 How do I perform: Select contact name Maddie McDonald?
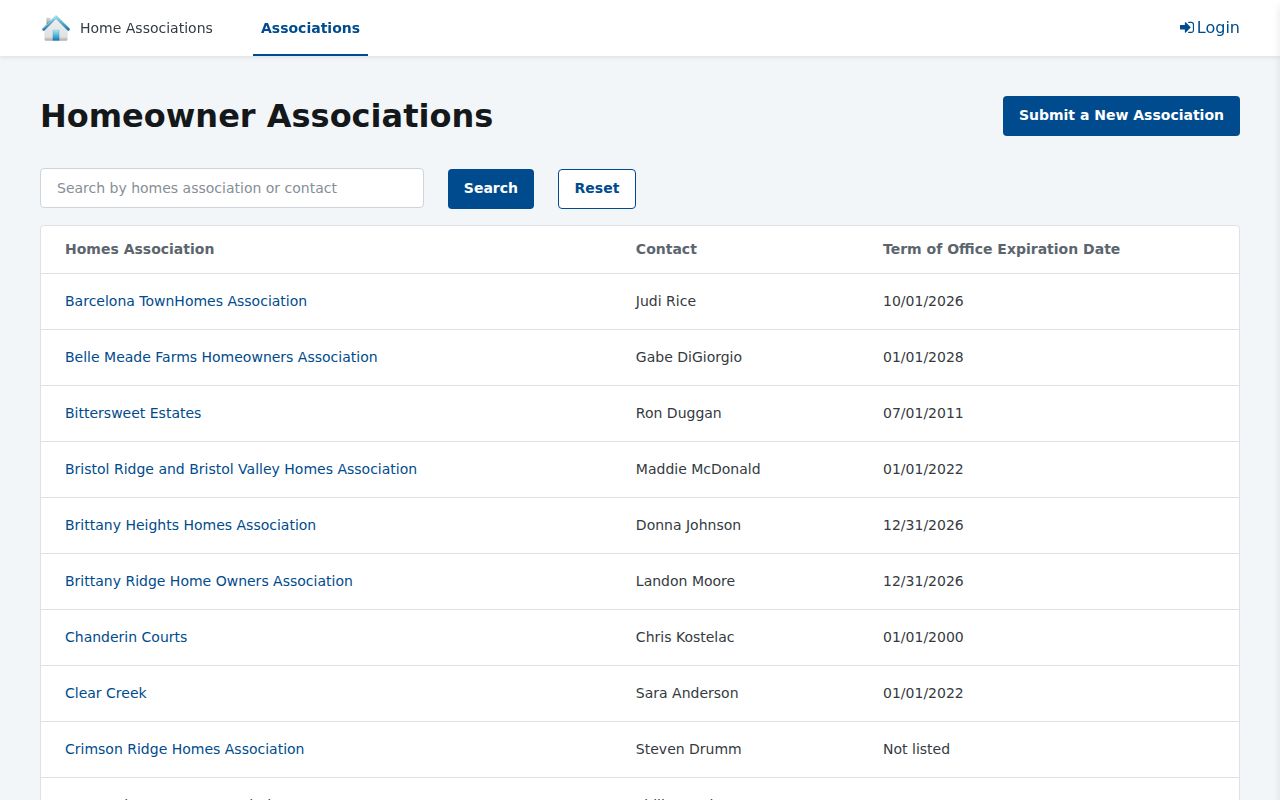click(698, 469)
